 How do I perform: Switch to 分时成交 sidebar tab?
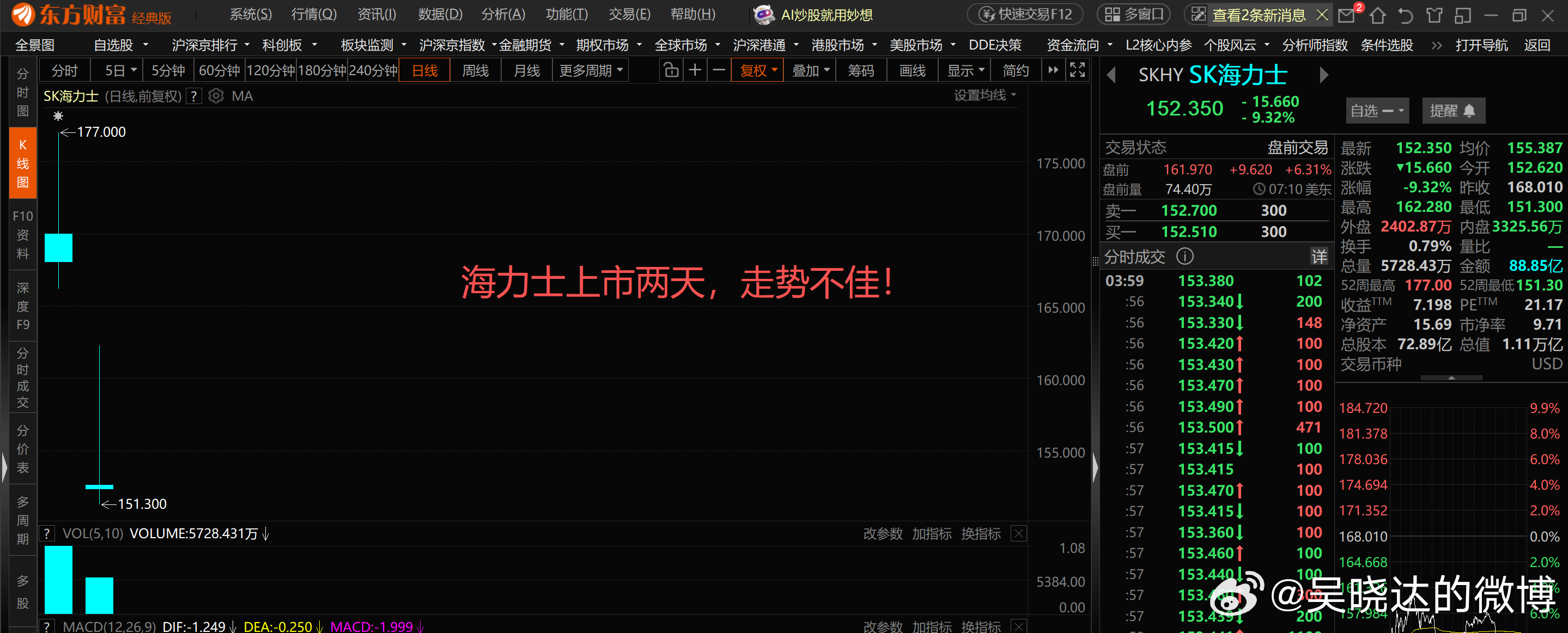[22, 378]
